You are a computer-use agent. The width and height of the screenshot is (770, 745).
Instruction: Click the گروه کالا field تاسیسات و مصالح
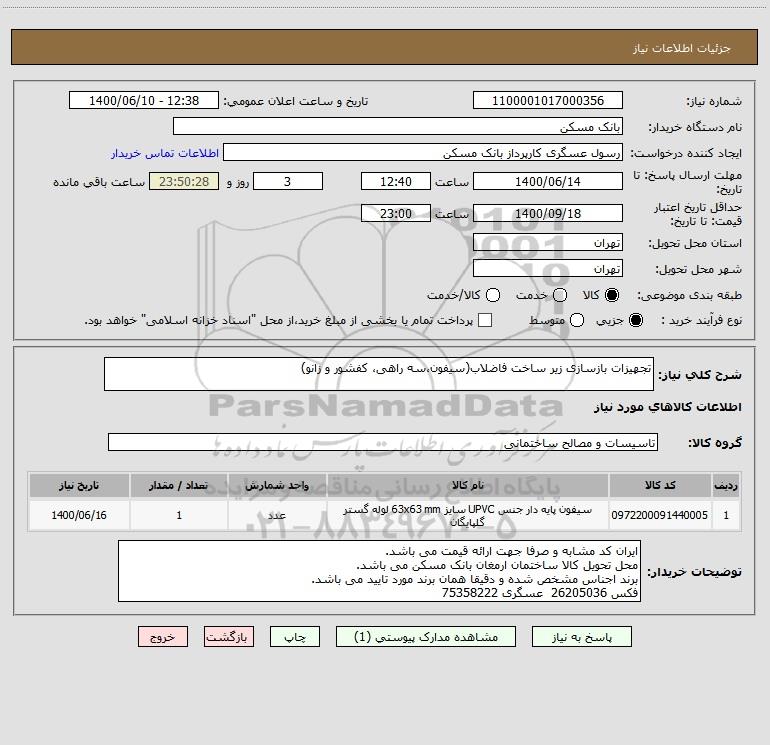(x=383, y=442)
